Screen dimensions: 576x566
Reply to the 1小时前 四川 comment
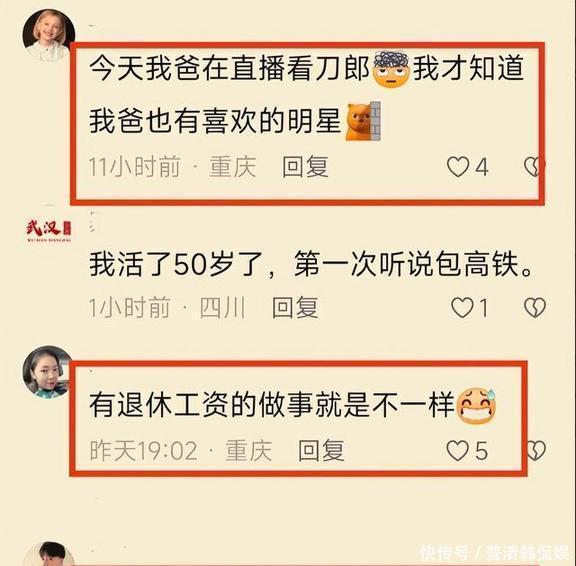click(295, 307)
